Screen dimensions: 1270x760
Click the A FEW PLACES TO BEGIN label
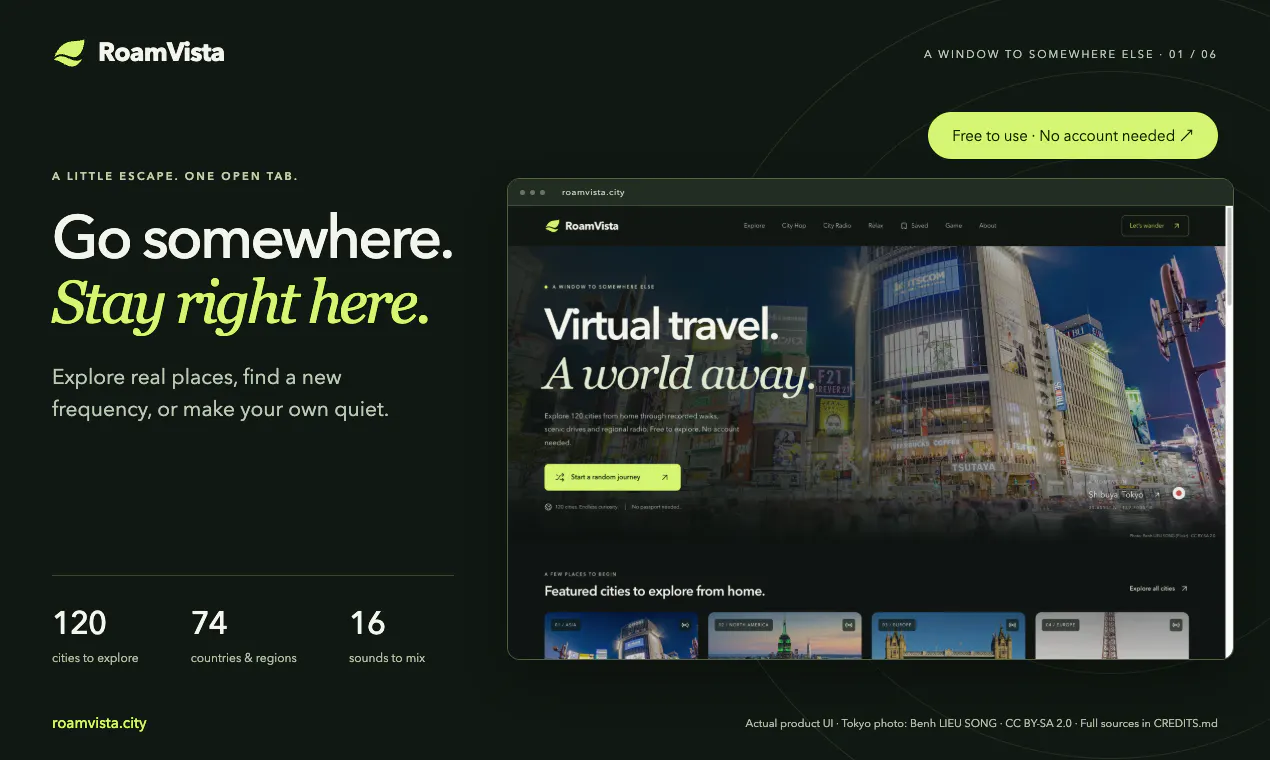tap(581, 575)
